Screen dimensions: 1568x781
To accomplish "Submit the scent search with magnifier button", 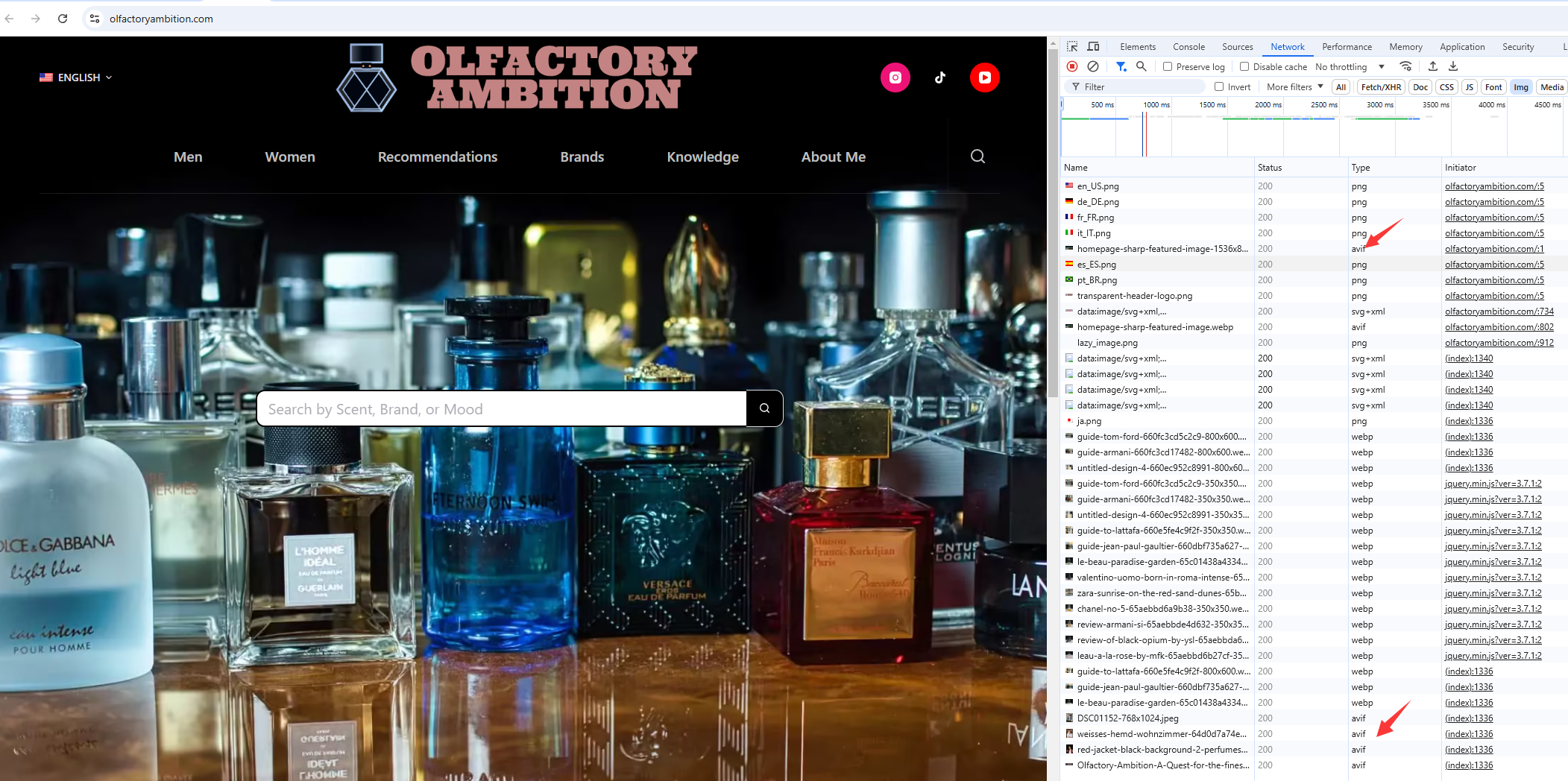I will pyautogui.click(x=764, y=408).
